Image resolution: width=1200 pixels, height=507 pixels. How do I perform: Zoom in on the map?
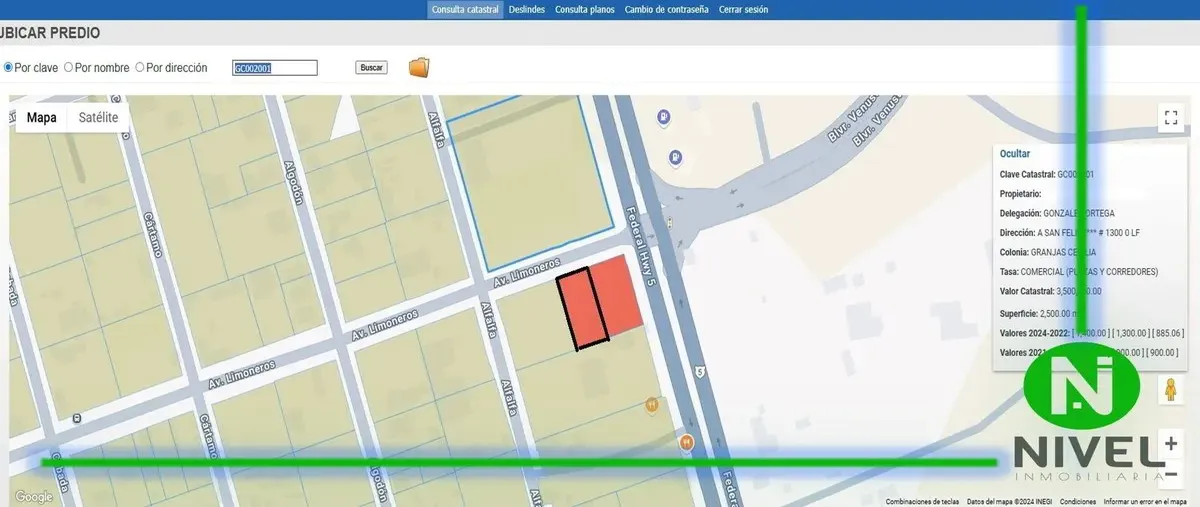(1171, 442)
